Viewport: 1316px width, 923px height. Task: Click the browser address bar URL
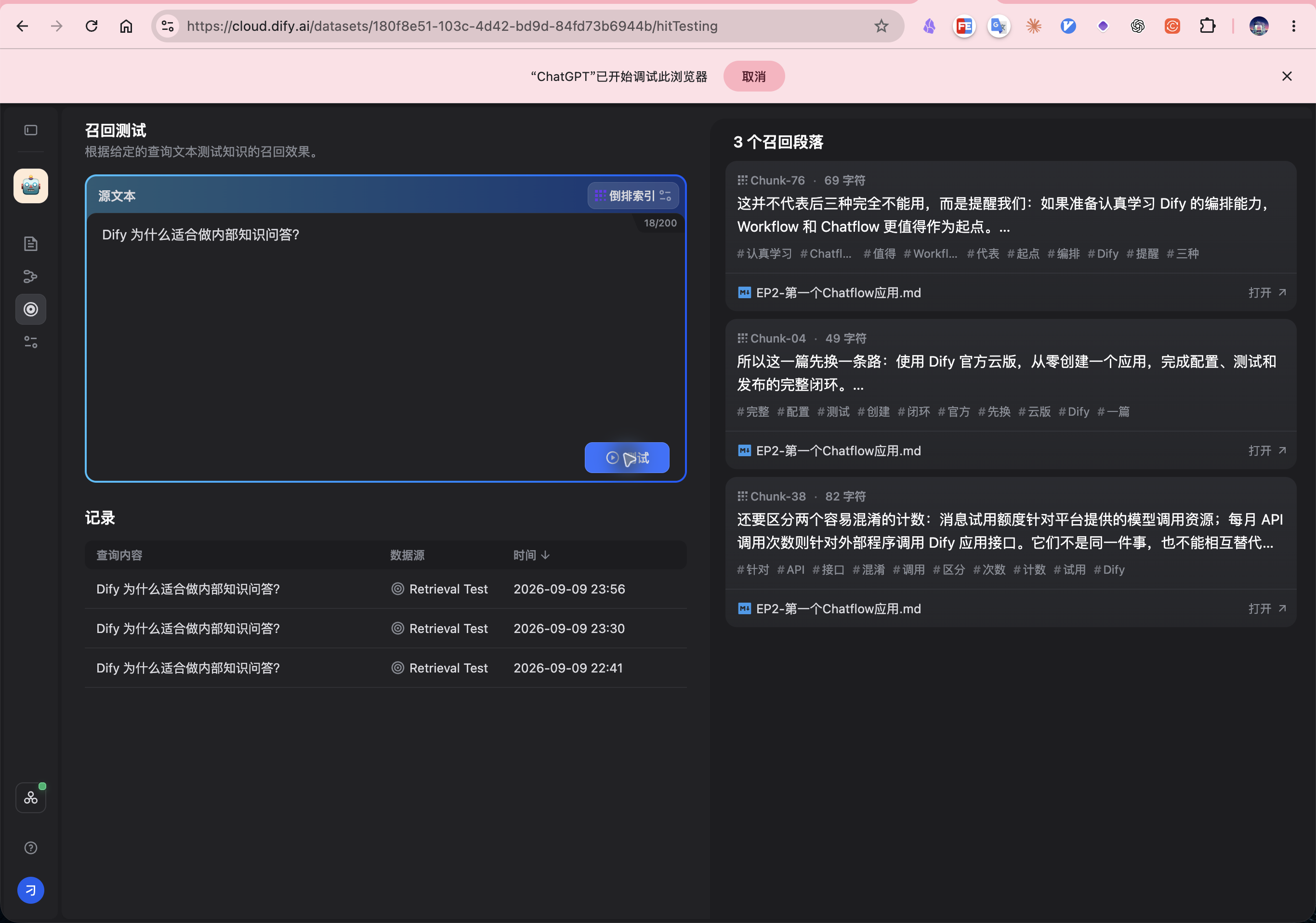tap(453, 26)
